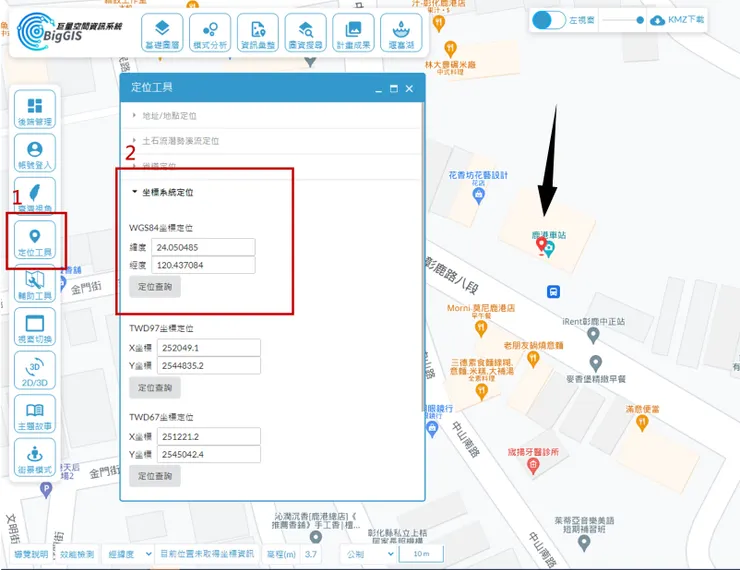Toggle the 左視窗 left window switch
740x570 pixels.
(x=548, y=20)
